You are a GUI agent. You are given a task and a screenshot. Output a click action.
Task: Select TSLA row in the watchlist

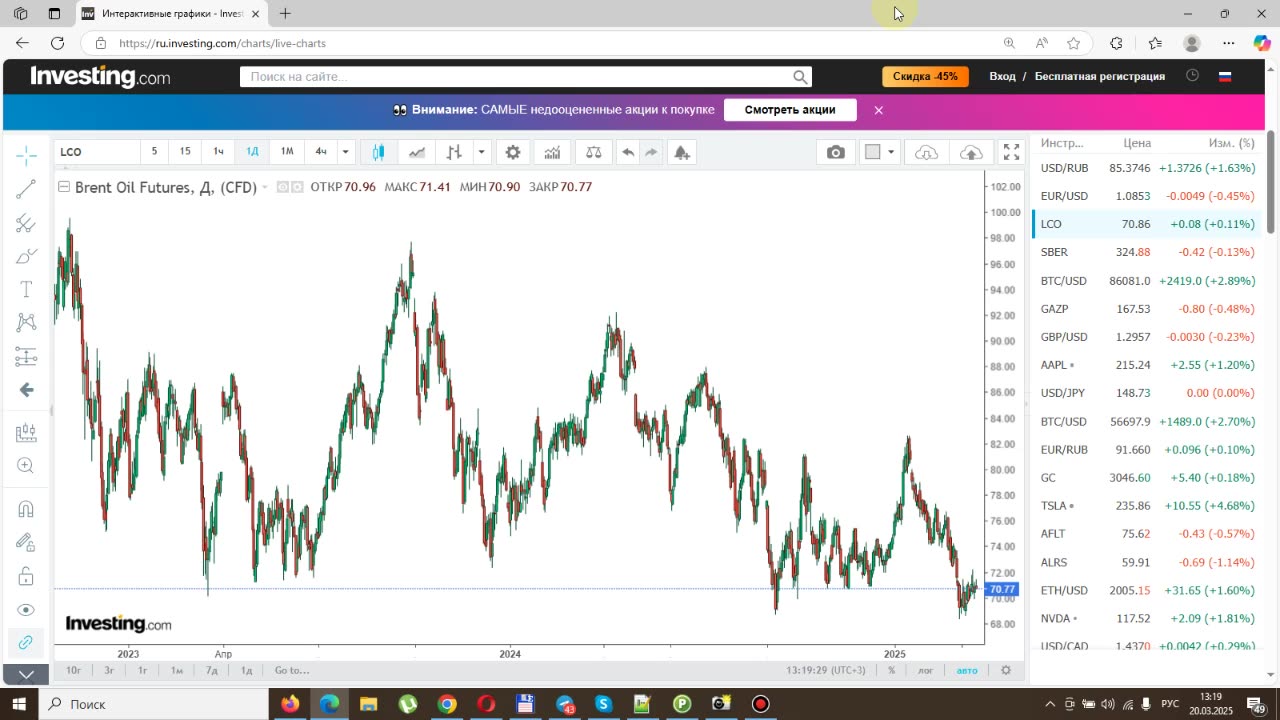1147,506
